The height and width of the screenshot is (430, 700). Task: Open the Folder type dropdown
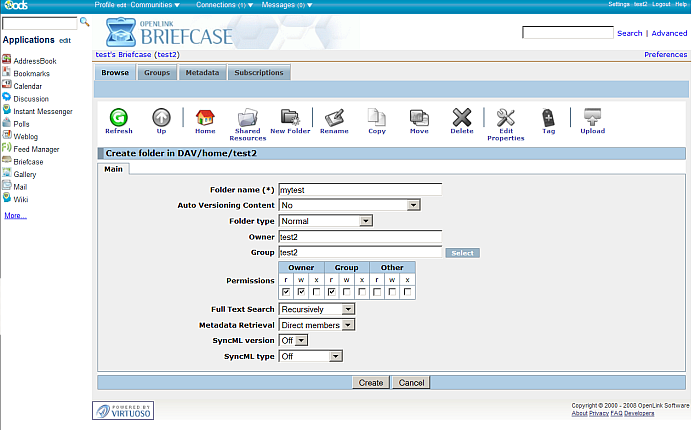[326, 221]
